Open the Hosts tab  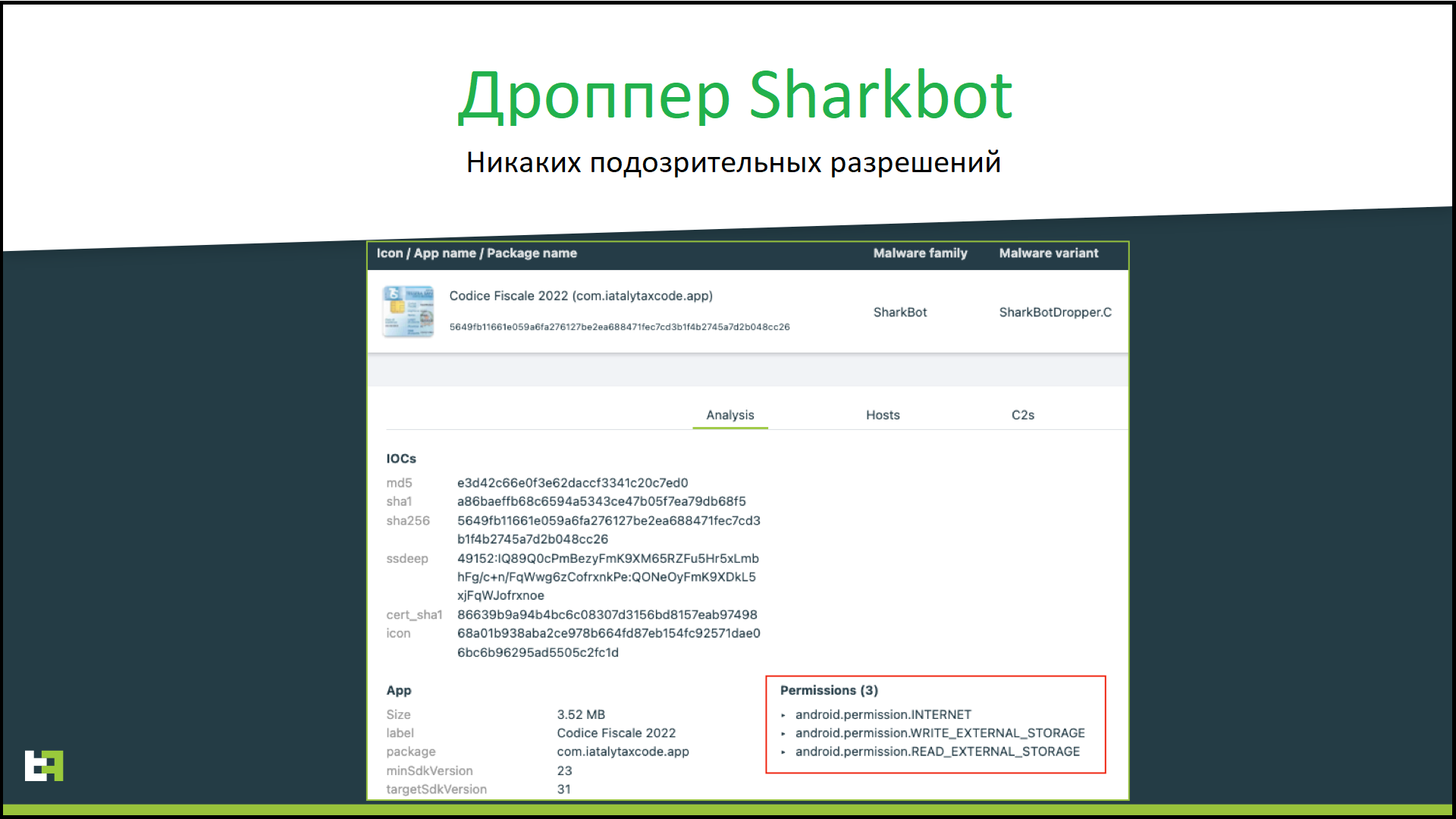tap(883, 415)
